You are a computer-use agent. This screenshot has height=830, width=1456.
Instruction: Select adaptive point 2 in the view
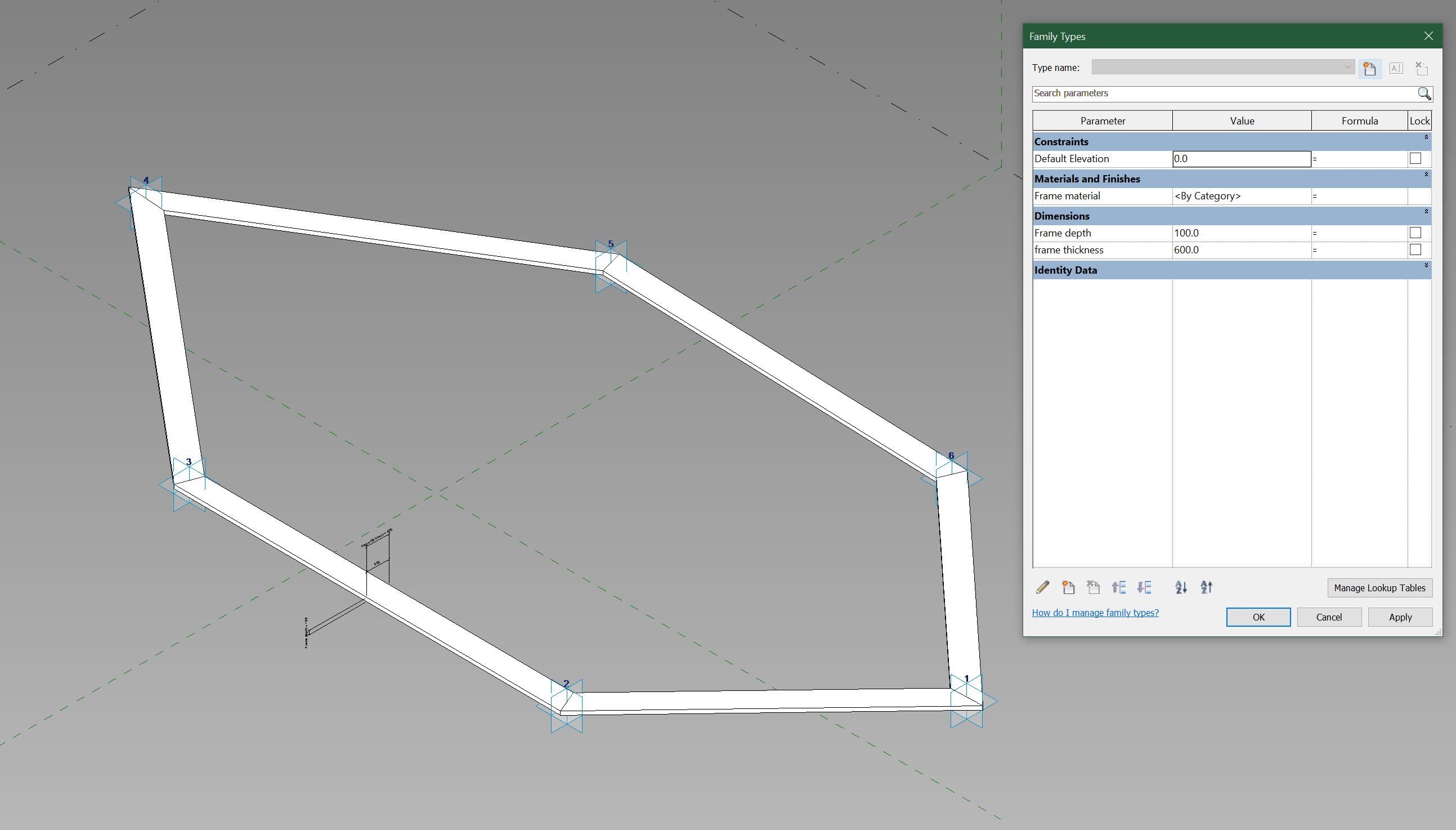tap(567, 706)
